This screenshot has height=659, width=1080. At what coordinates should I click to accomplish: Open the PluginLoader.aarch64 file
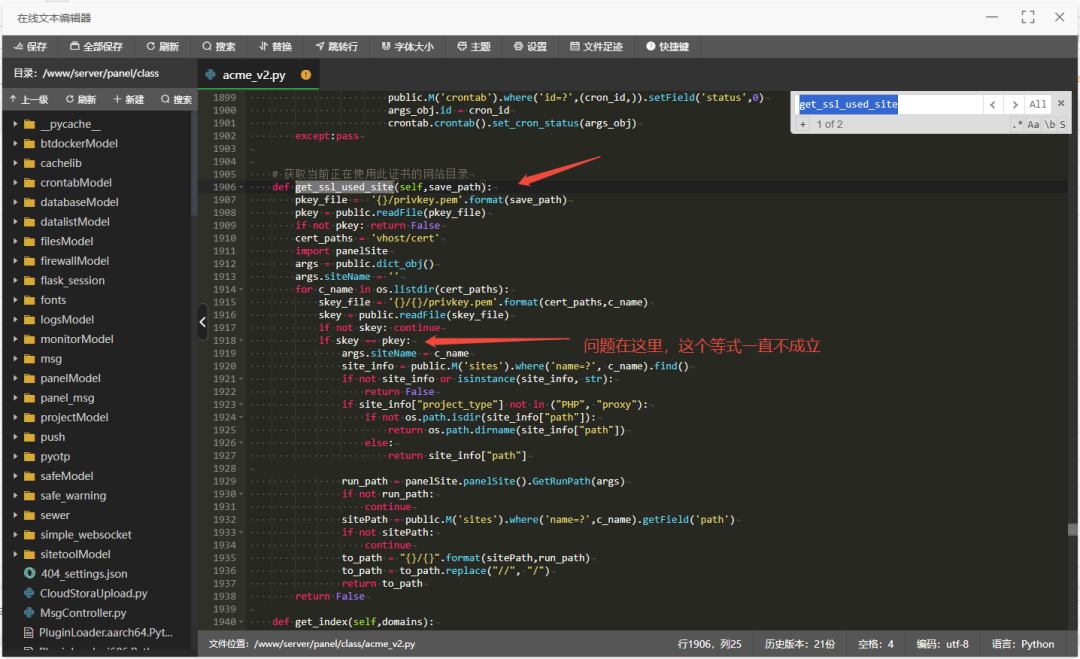coord(105,632)
